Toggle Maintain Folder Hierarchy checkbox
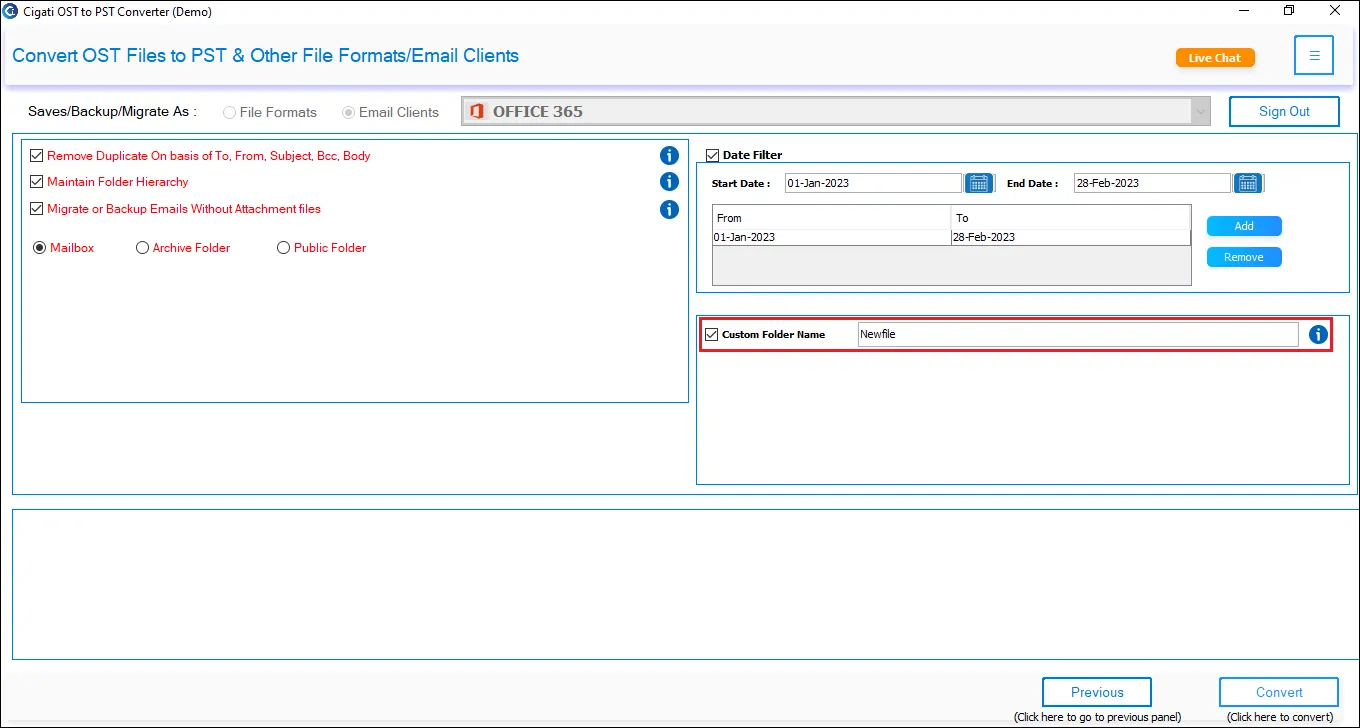The image size is (1360, 728). tap(37, 182)
